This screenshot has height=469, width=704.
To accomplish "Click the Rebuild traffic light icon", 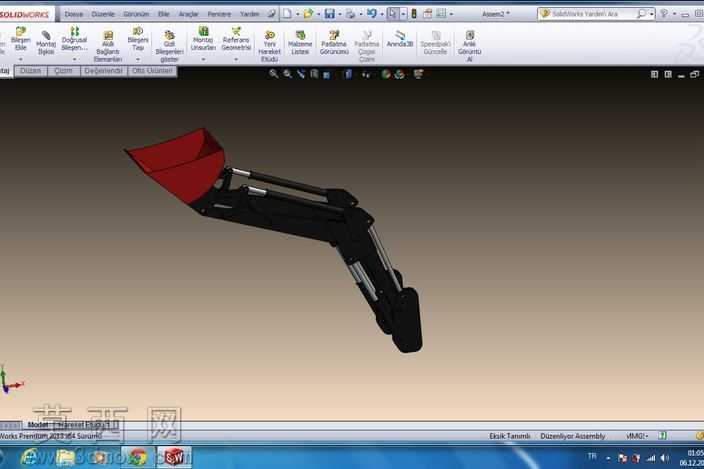I will pos(414,14).
